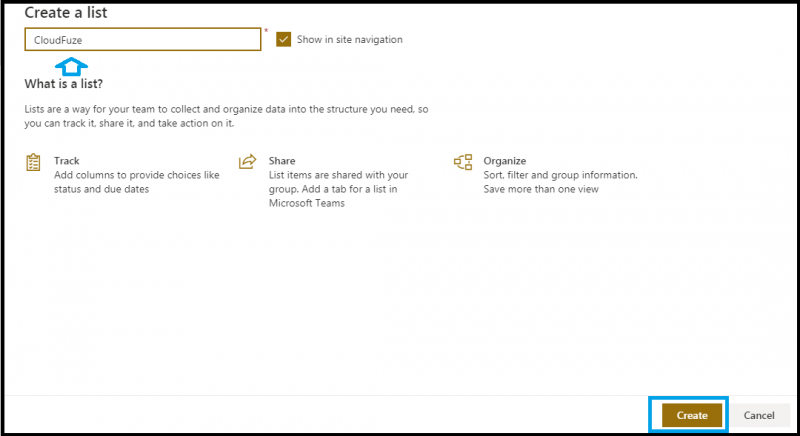Click the 'Save more than one view' text
Viewport: 800px width, 436px height.
541,189
